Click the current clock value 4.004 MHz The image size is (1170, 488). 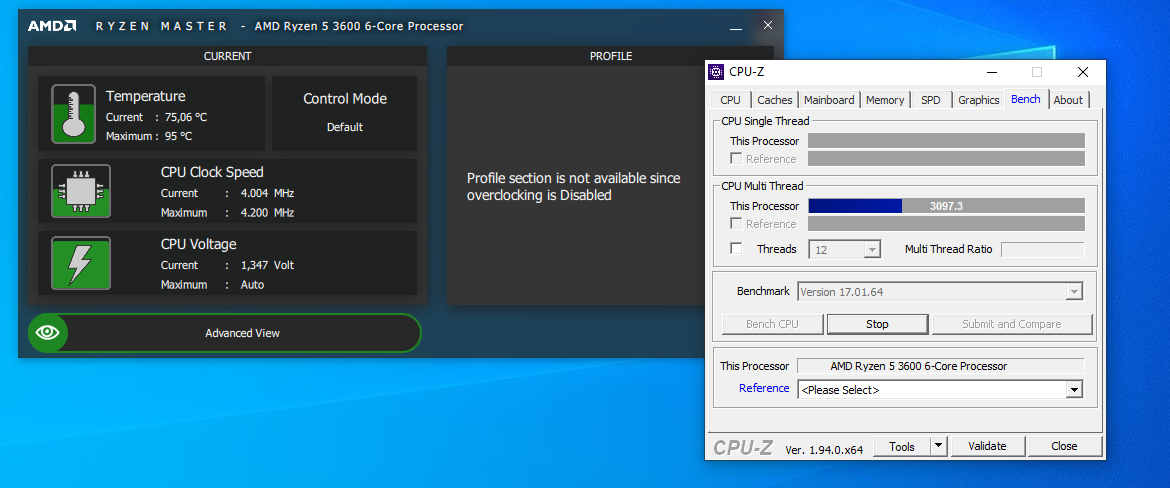[x=265, y=193]
